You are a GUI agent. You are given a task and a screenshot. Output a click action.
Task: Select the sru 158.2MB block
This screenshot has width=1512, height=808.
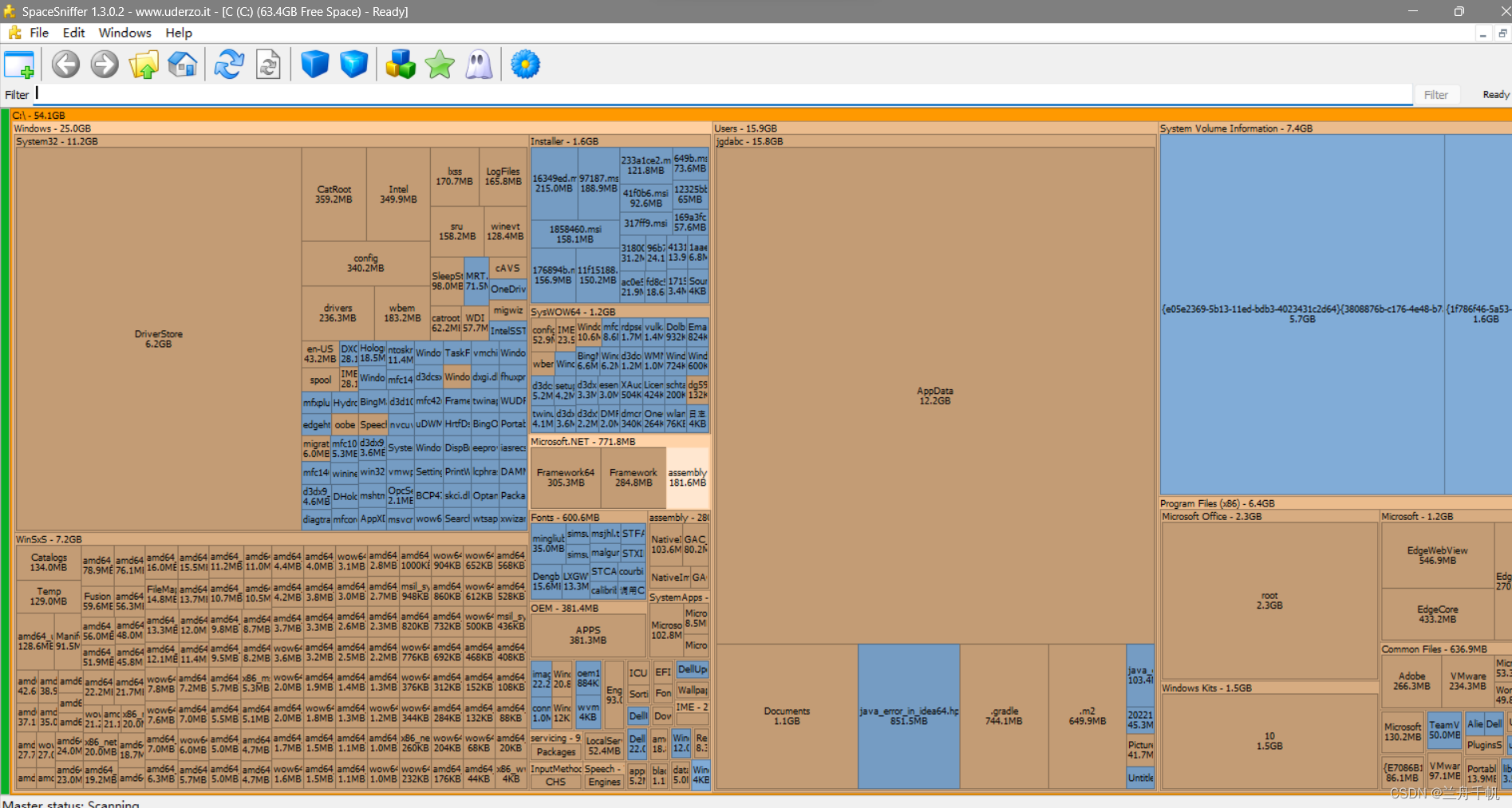pyautogui.click(x=456, y=231)
